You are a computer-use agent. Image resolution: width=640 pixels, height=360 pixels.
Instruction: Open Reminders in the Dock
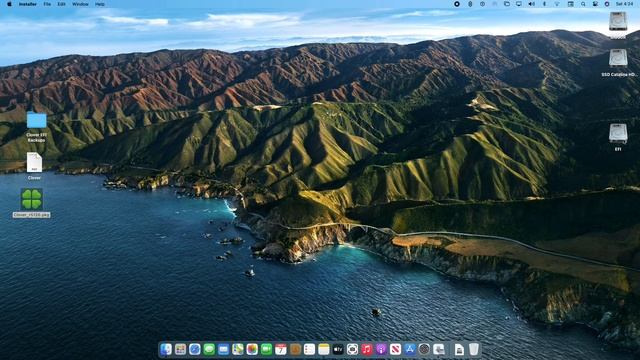309,349
